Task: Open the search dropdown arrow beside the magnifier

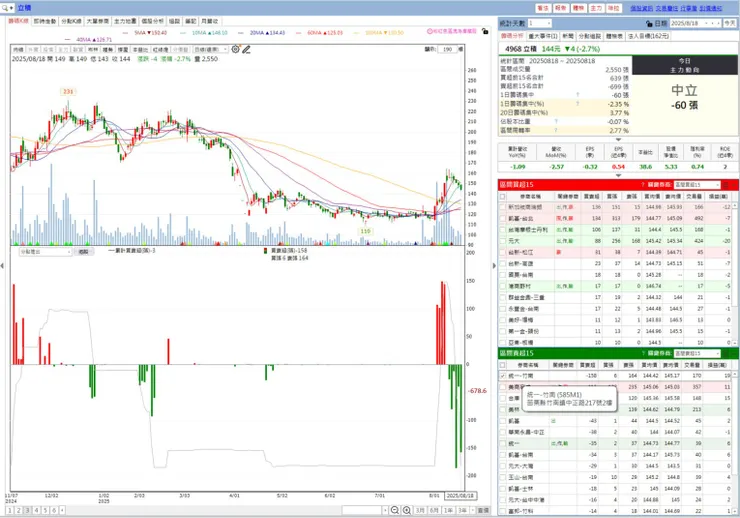Action: [x=11, y=8]
